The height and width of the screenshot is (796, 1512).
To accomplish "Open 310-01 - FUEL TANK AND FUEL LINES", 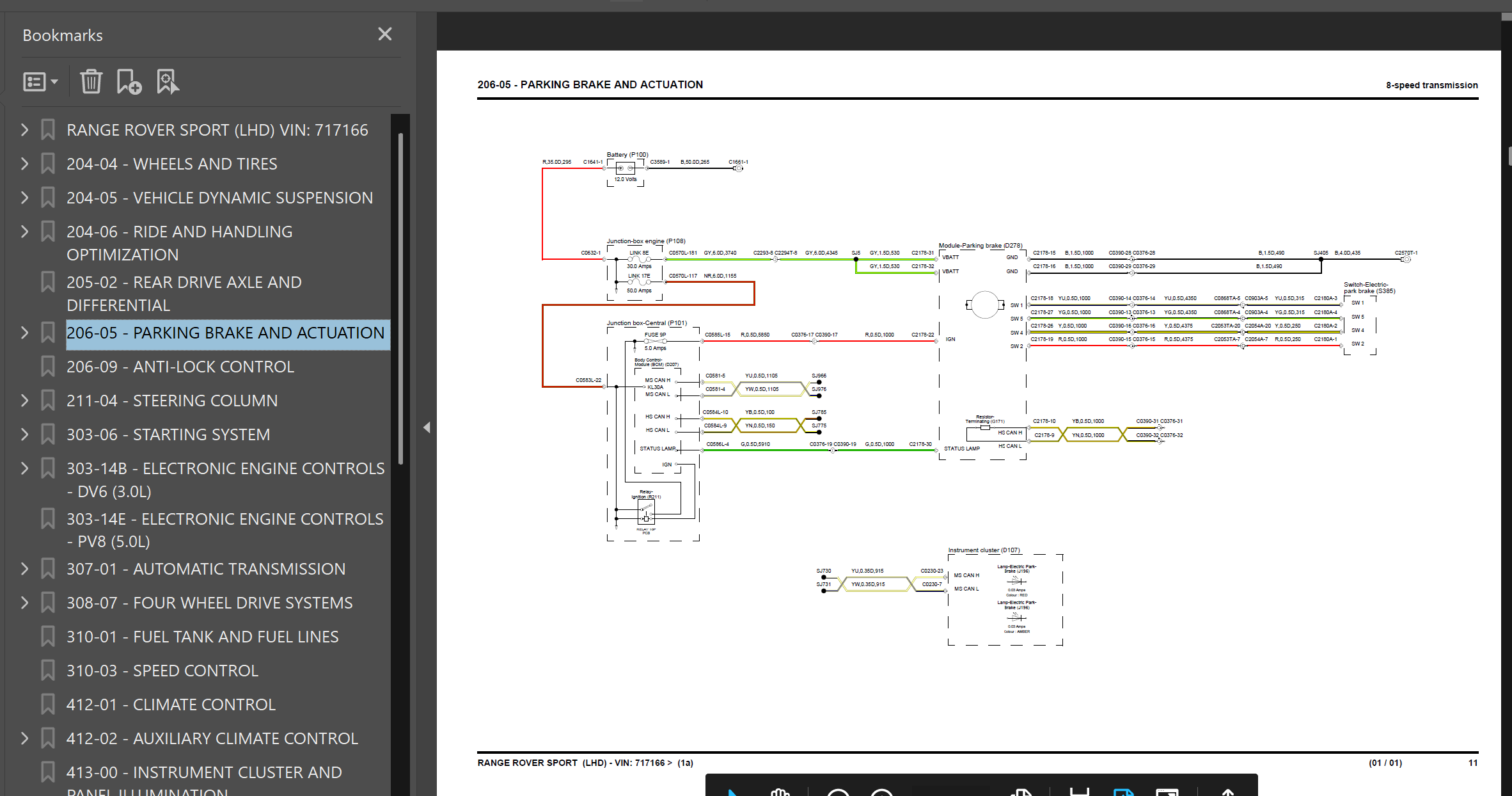I will 203,637.
